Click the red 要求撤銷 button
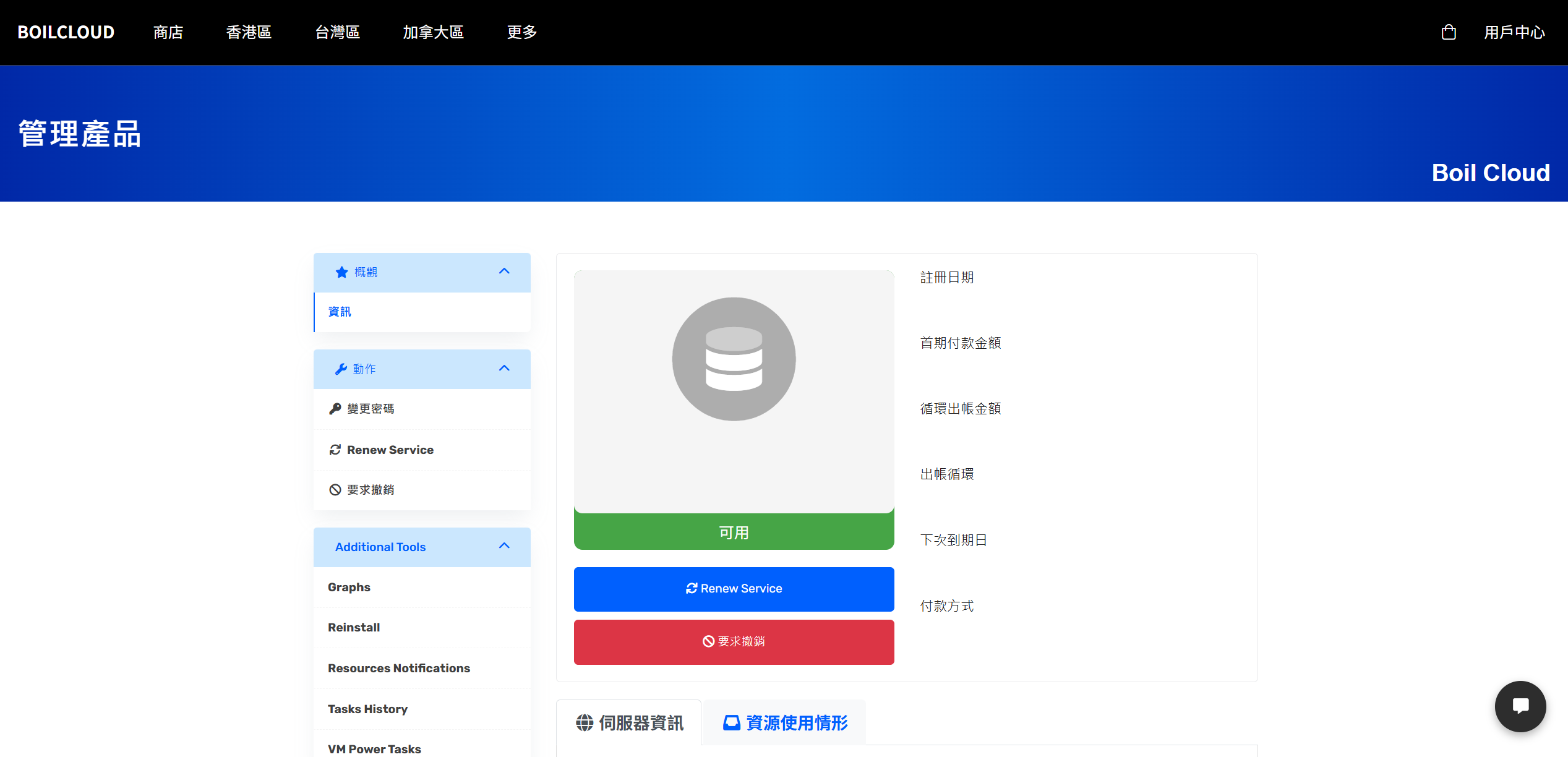This screenshot has height=757, width=1568. pyautogui.click(x=734, y=642)
